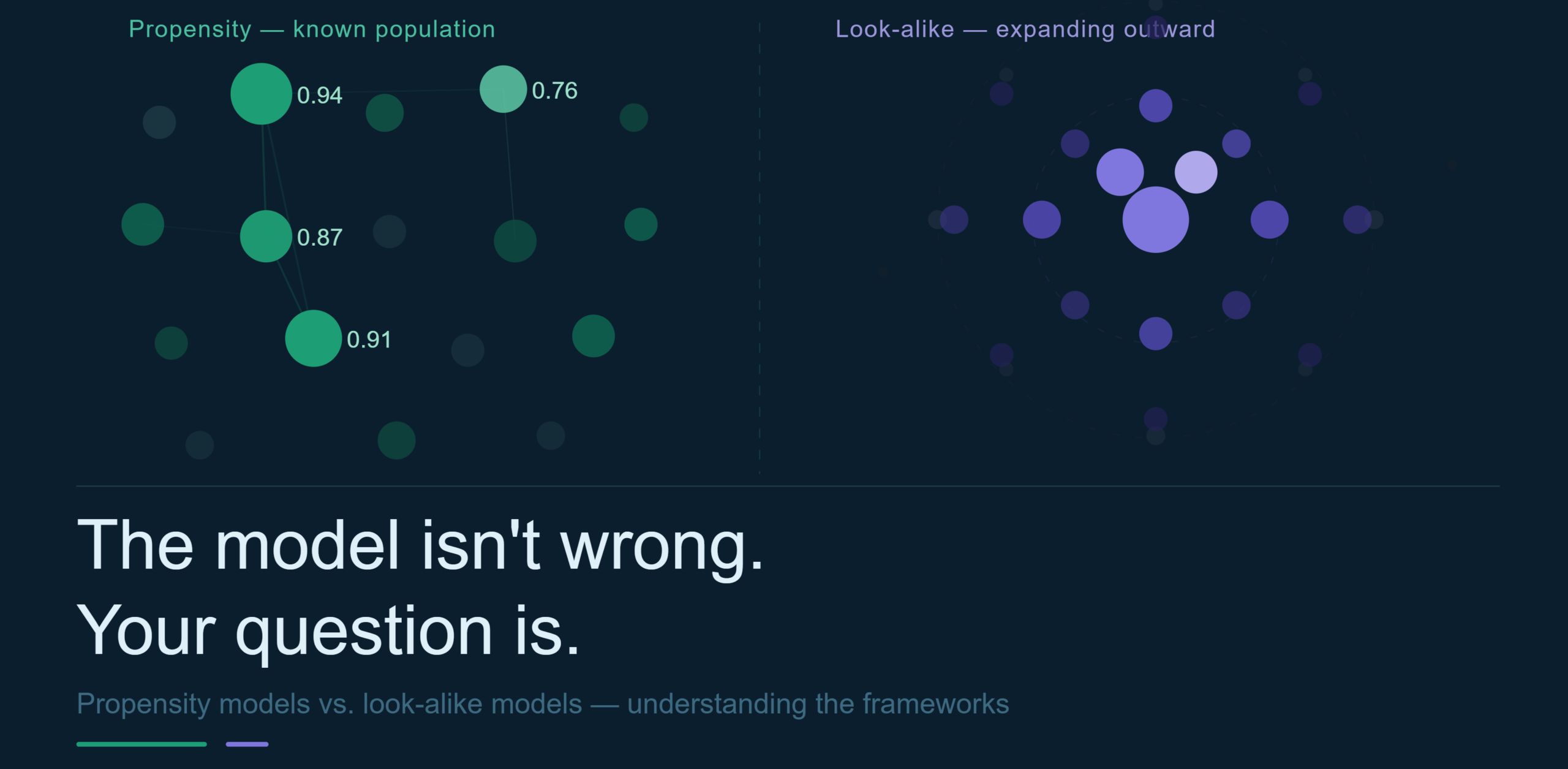Click the "Your question is." headline line
Screen dimensions: 1568x769
[x=328, y=631]
